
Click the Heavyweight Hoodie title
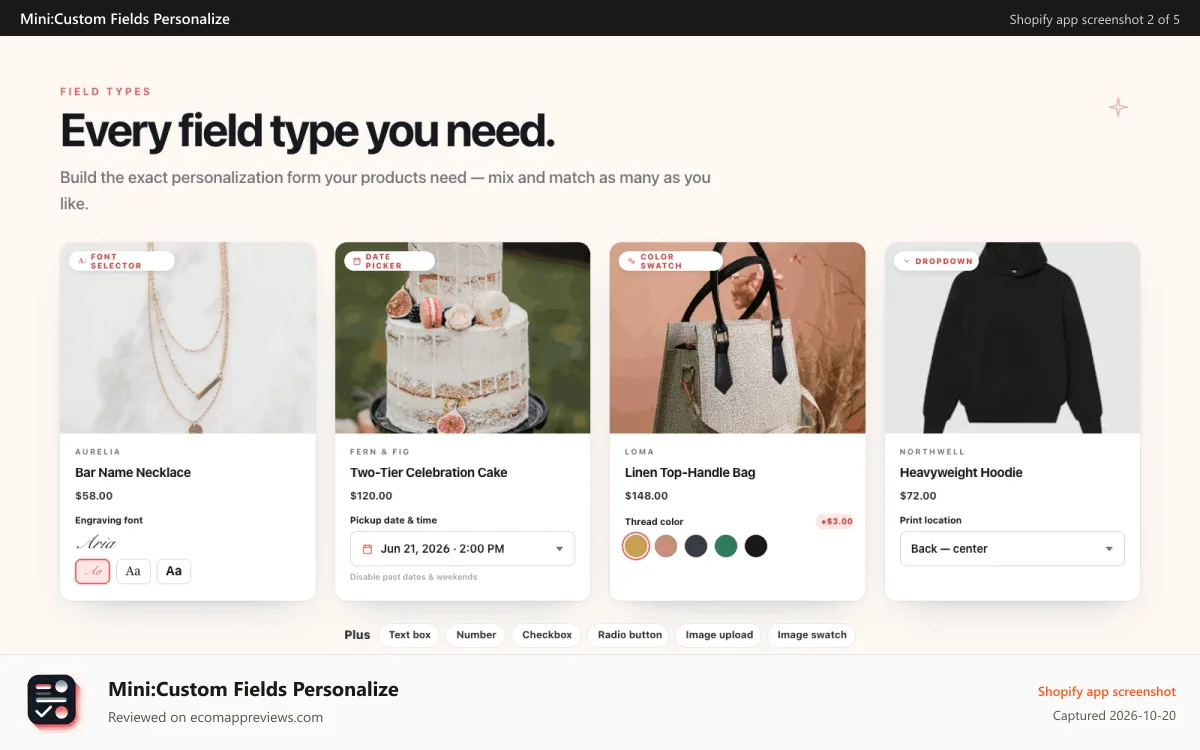click(x=961, y=473)
